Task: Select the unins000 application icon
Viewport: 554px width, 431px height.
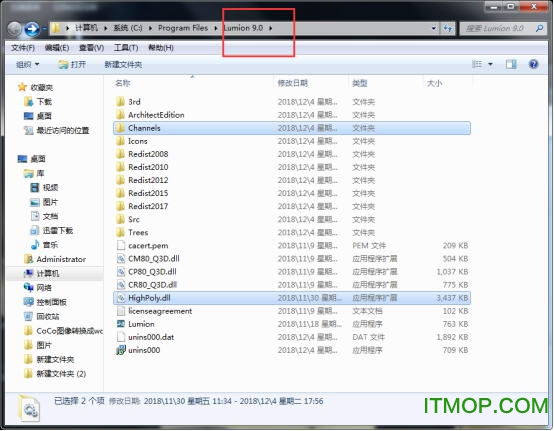Action: 121,350
